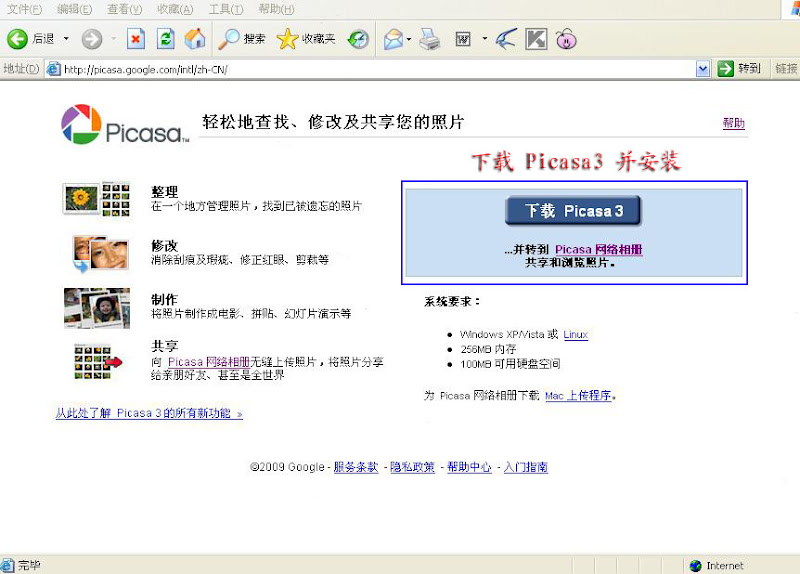Image resolution: width=800 pixels, height=574 pixels.
Task: Click the 完毕 status bar text
Action: coord(29,565)
